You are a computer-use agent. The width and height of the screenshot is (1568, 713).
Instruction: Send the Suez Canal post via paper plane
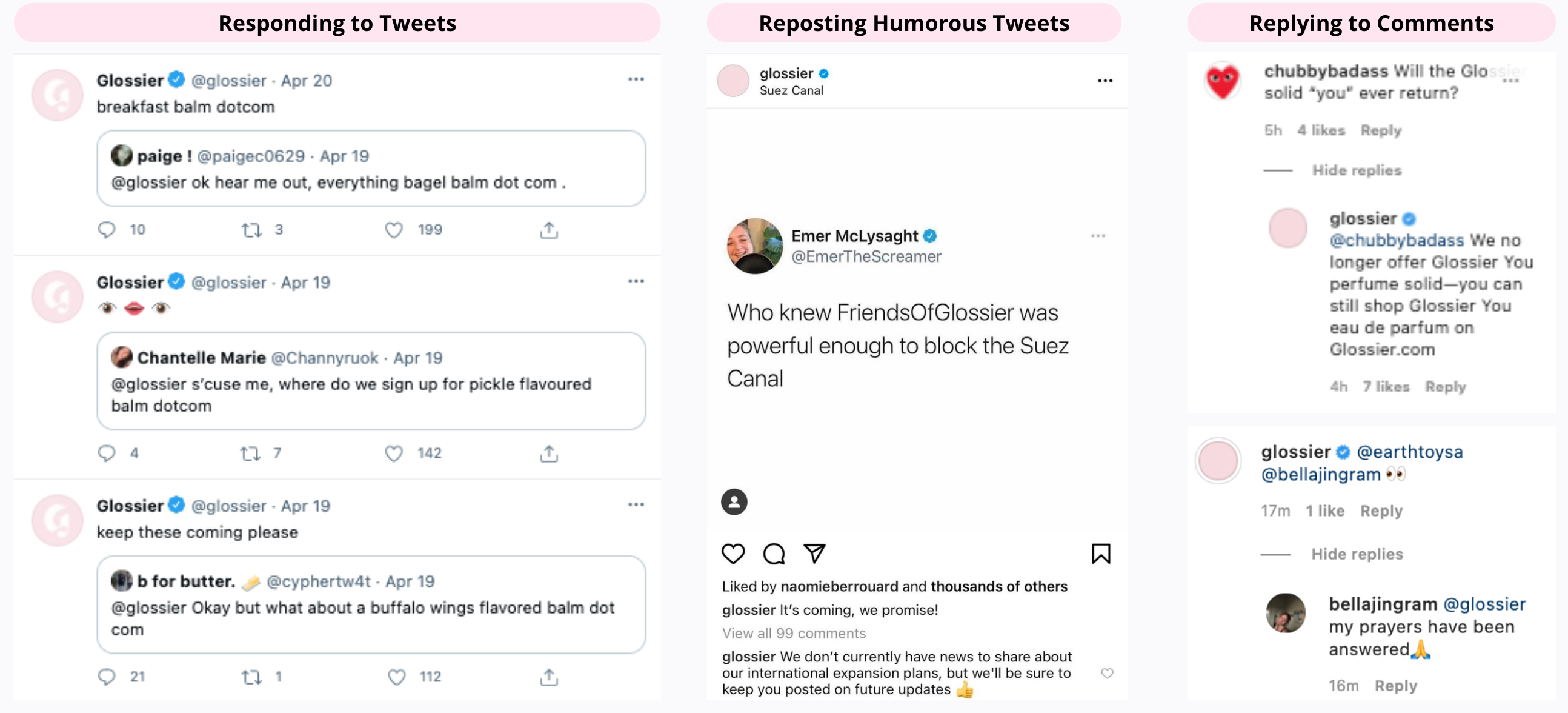(x=814, y=554)
